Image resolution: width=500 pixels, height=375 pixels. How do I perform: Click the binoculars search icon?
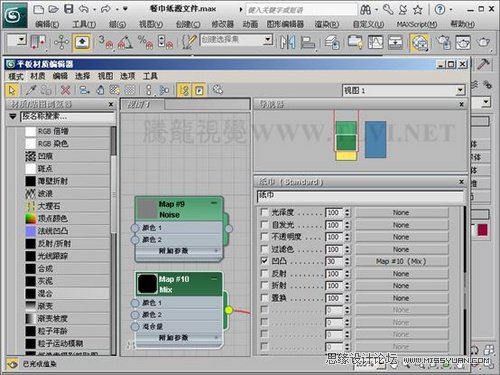coord(365,10)
